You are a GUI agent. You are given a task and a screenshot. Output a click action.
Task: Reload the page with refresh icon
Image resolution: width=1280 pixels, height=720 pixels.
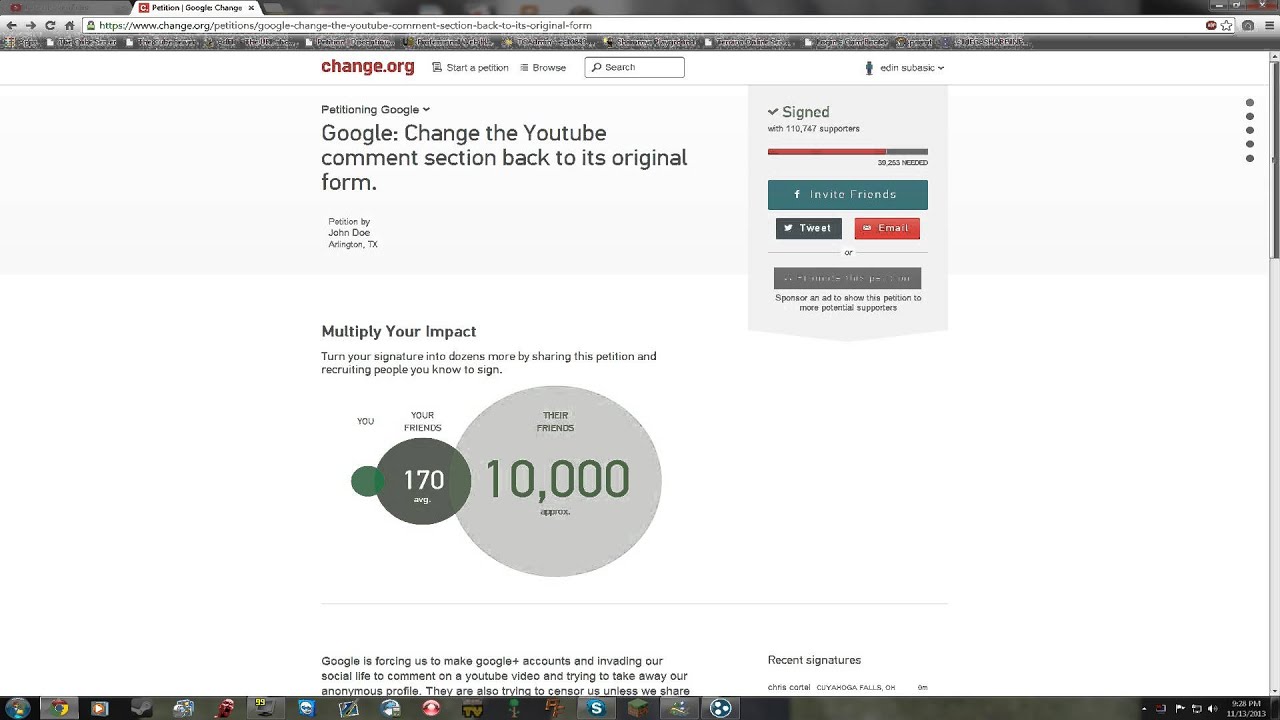pyautogui.click(x=50, y=25)
